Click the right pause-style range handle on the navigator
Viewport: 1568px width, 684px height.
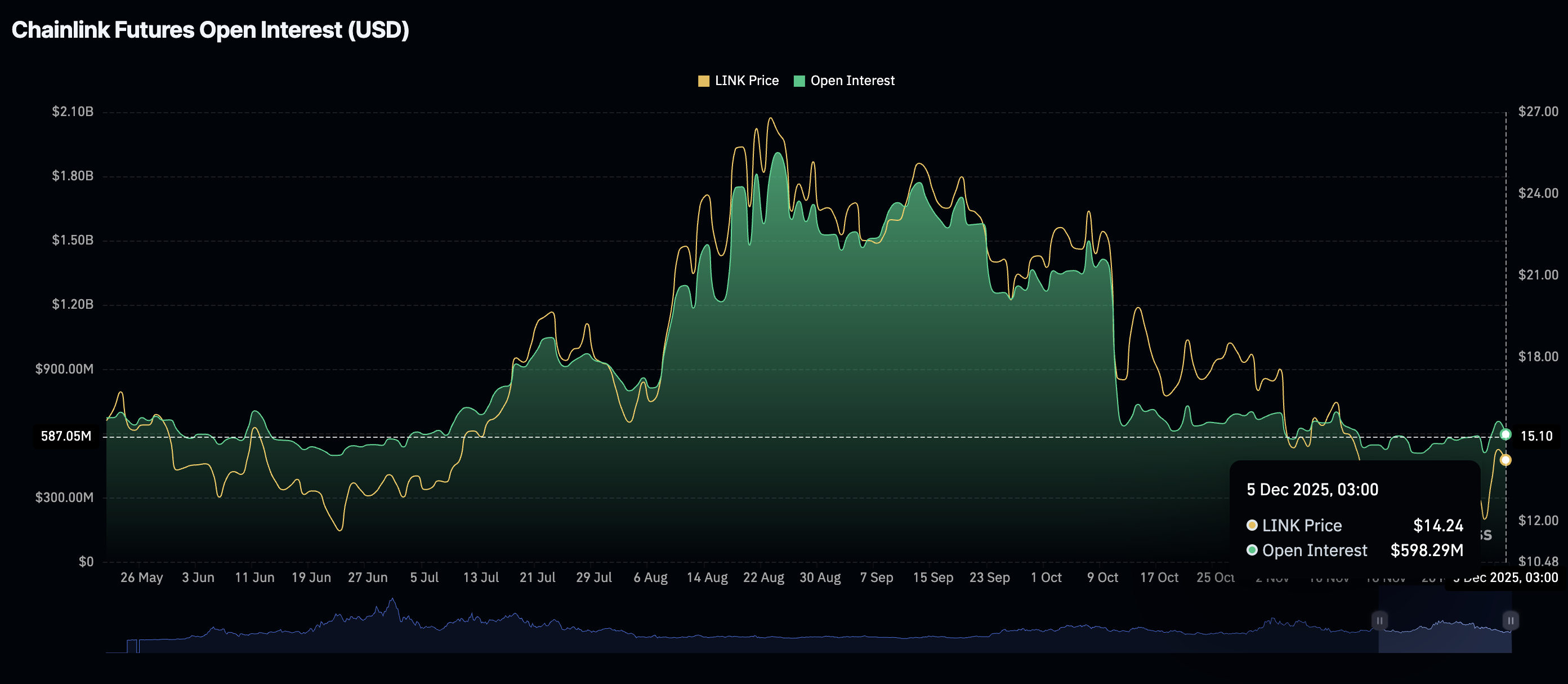click(x=1511, y=620)
